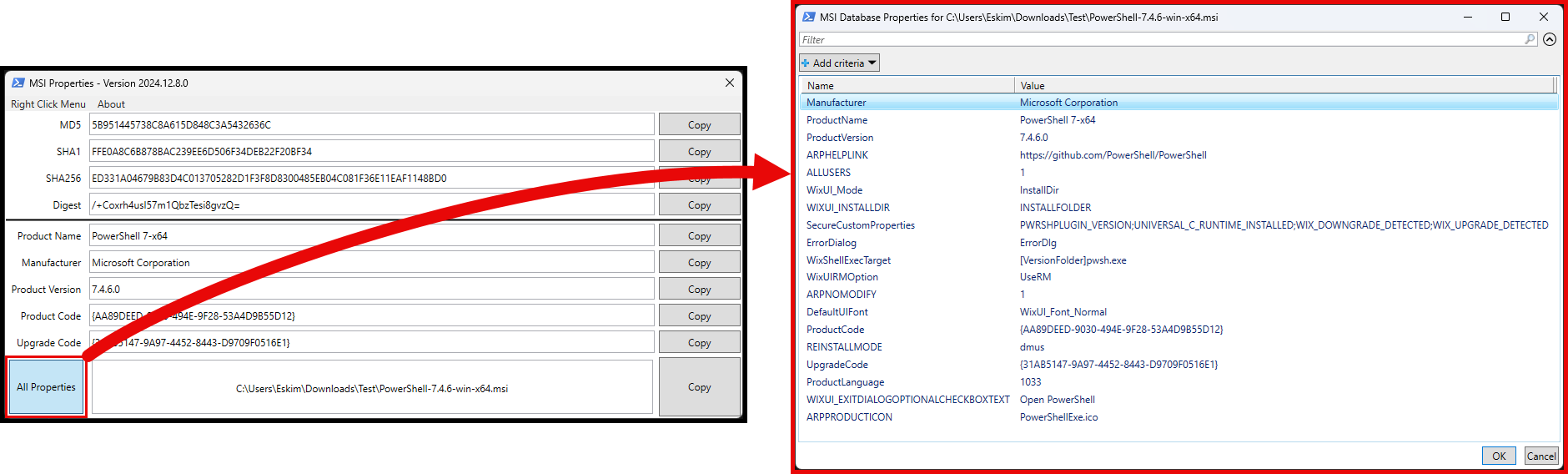Screen dimensions: 1568x474
Task: Select the REINSTALLMODE property row
Action: tap(1179, 346)
